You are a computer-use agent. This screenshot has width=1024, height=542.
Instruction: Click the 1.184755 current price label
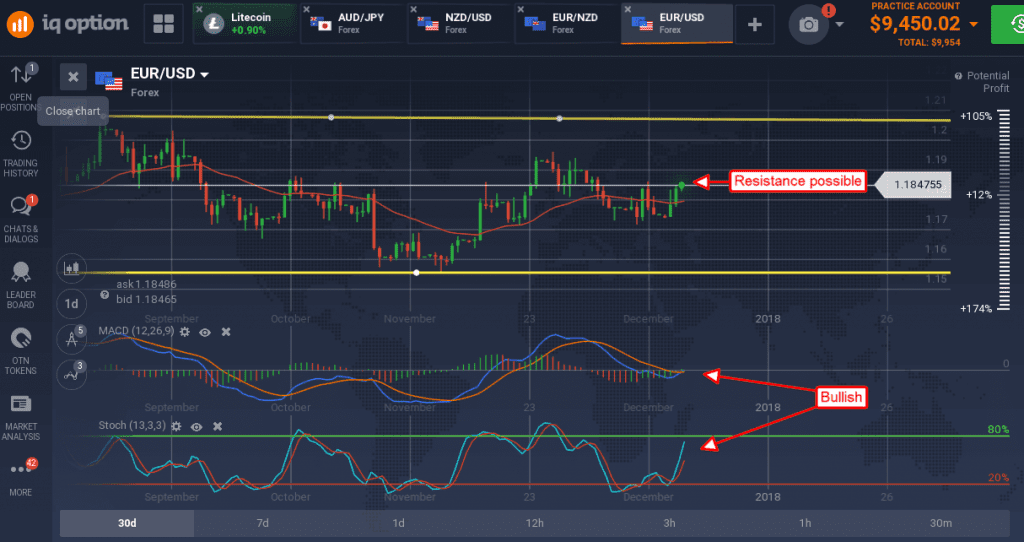pos(913,185)
